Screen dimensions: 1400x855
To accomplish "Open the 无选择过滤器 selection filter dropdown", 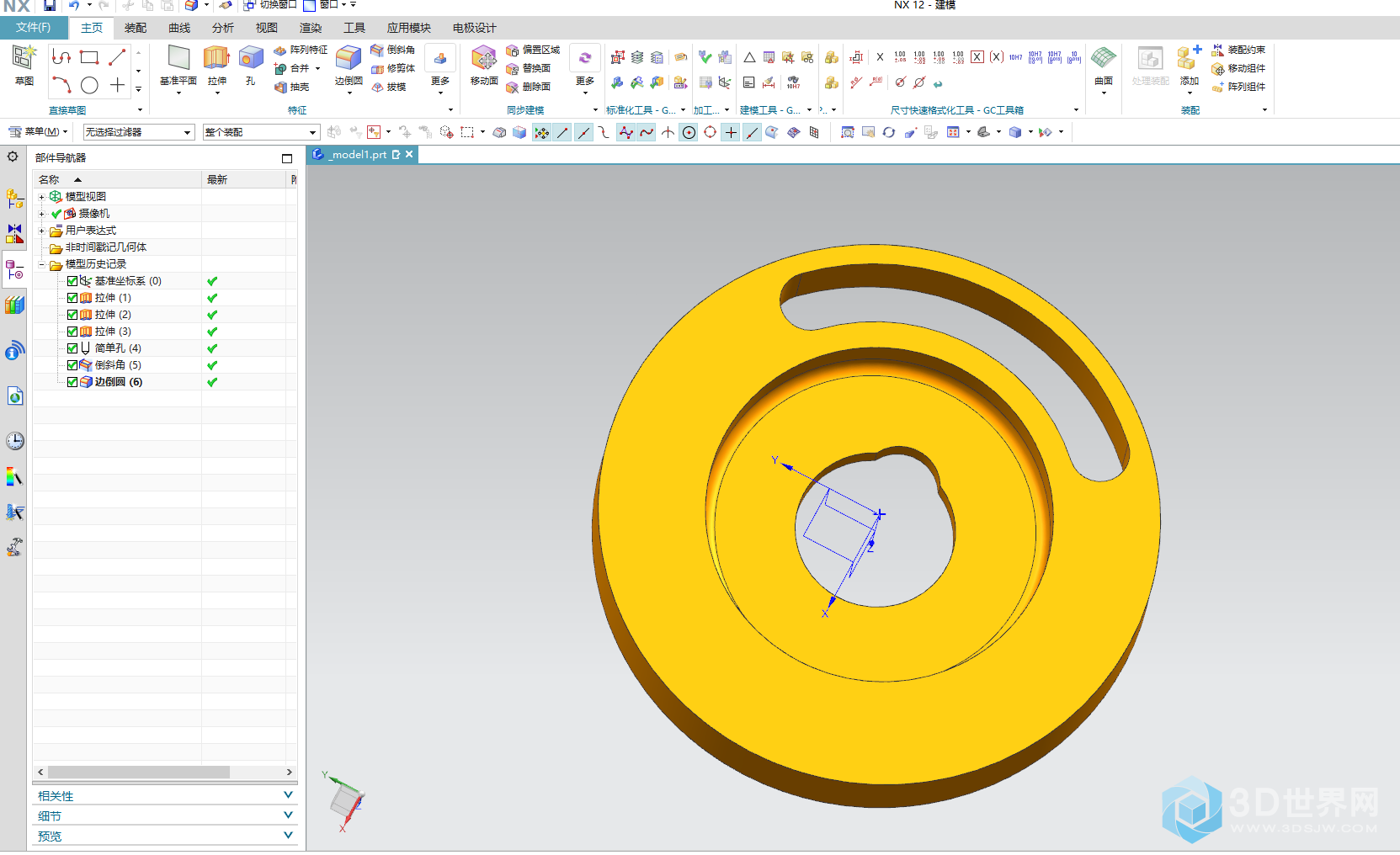I will 139,132.
